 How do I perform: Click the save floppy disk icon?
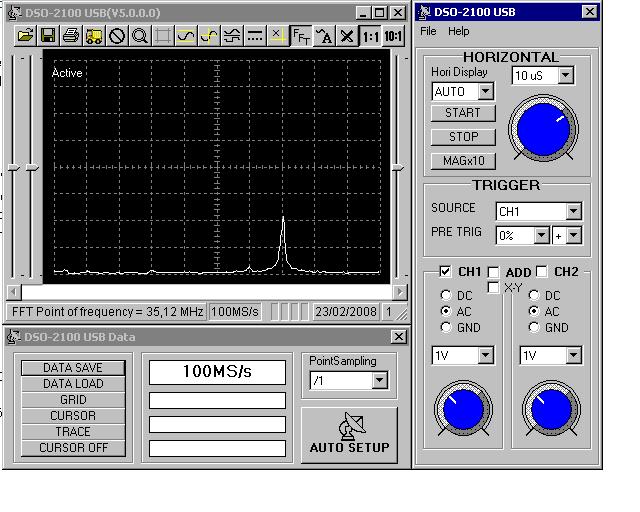pyautogui.click(x=47, y=36)
